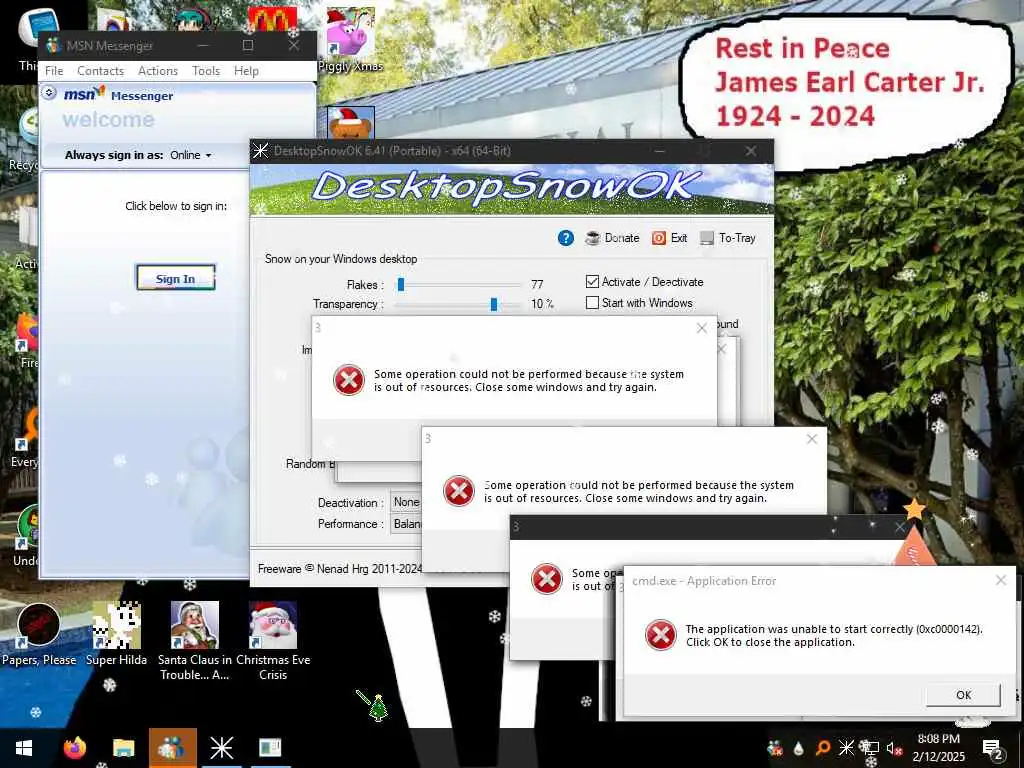Open Windows Start menu

[x=24, y=748]
